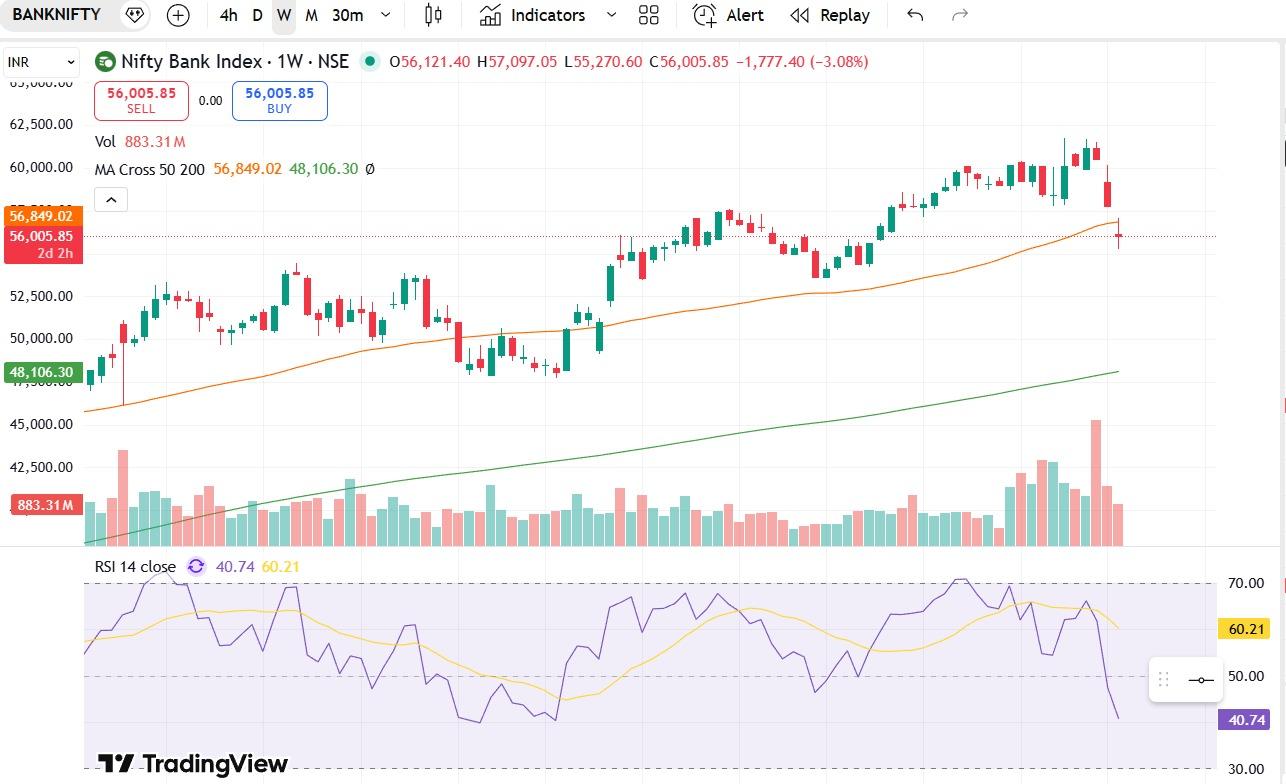Create an Alert from the toolbar

[729, 15]
